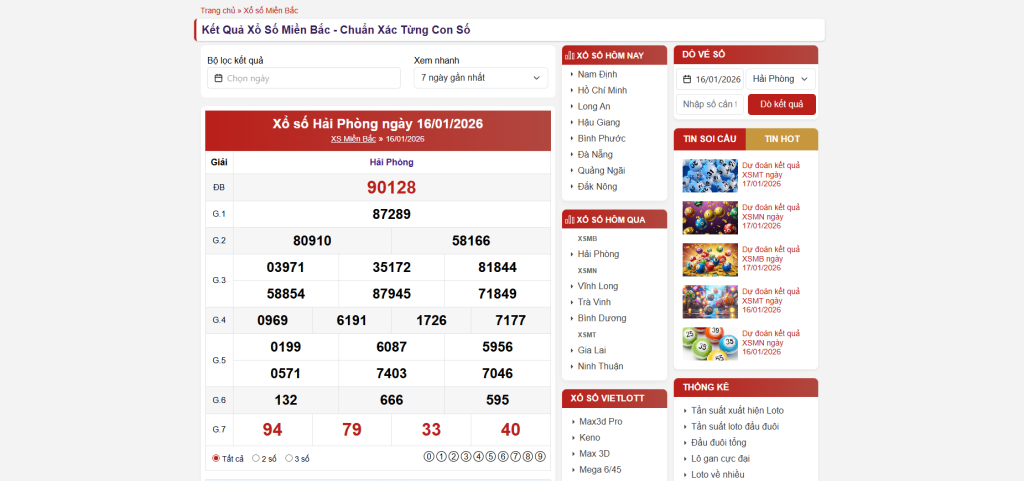Select the 2 số radio option
The image size is (1024, 481).
[256, 458]
